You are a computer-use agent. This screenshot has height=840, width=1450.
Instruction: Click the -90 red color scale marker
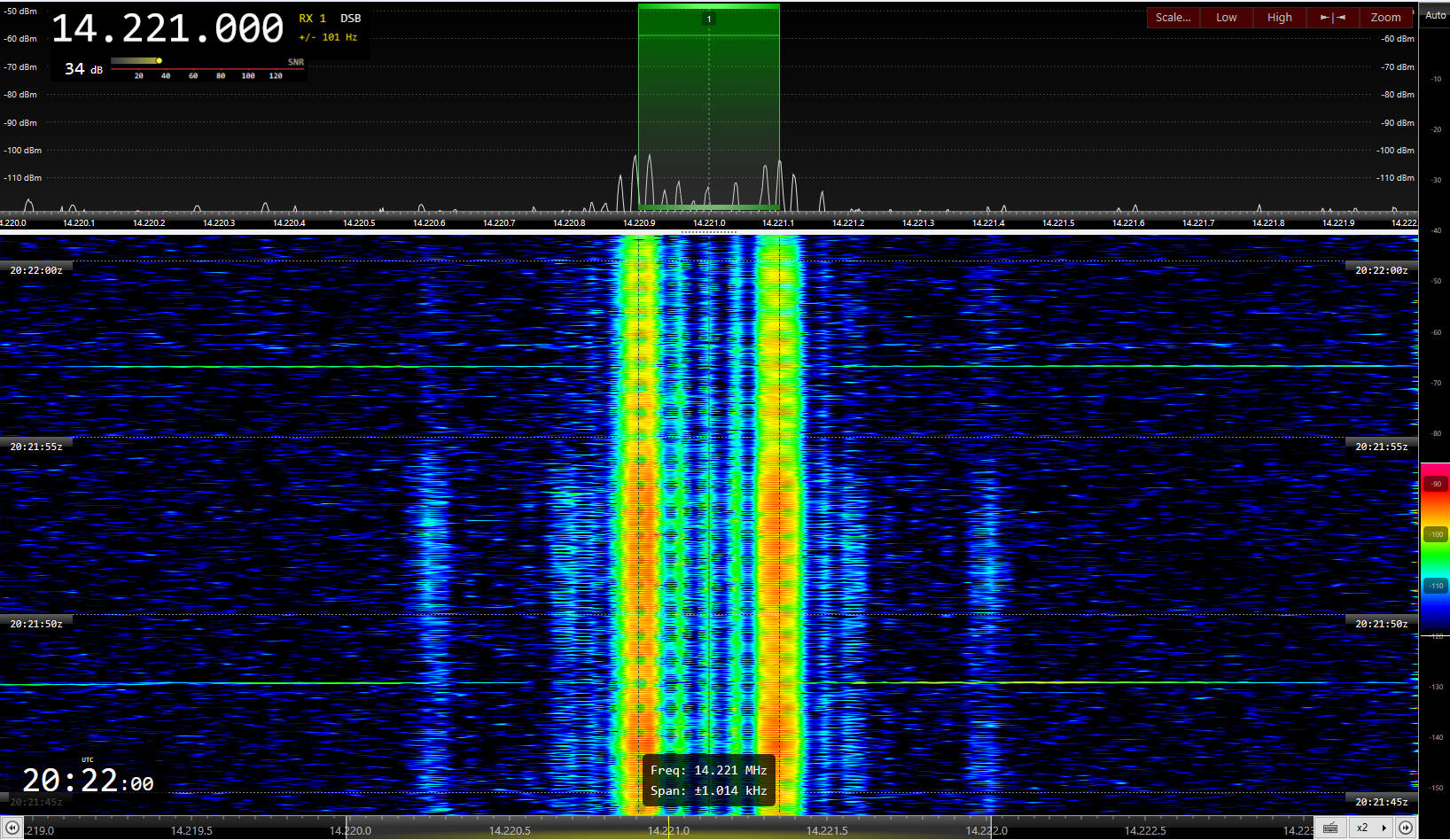[x=1436, y=484]
